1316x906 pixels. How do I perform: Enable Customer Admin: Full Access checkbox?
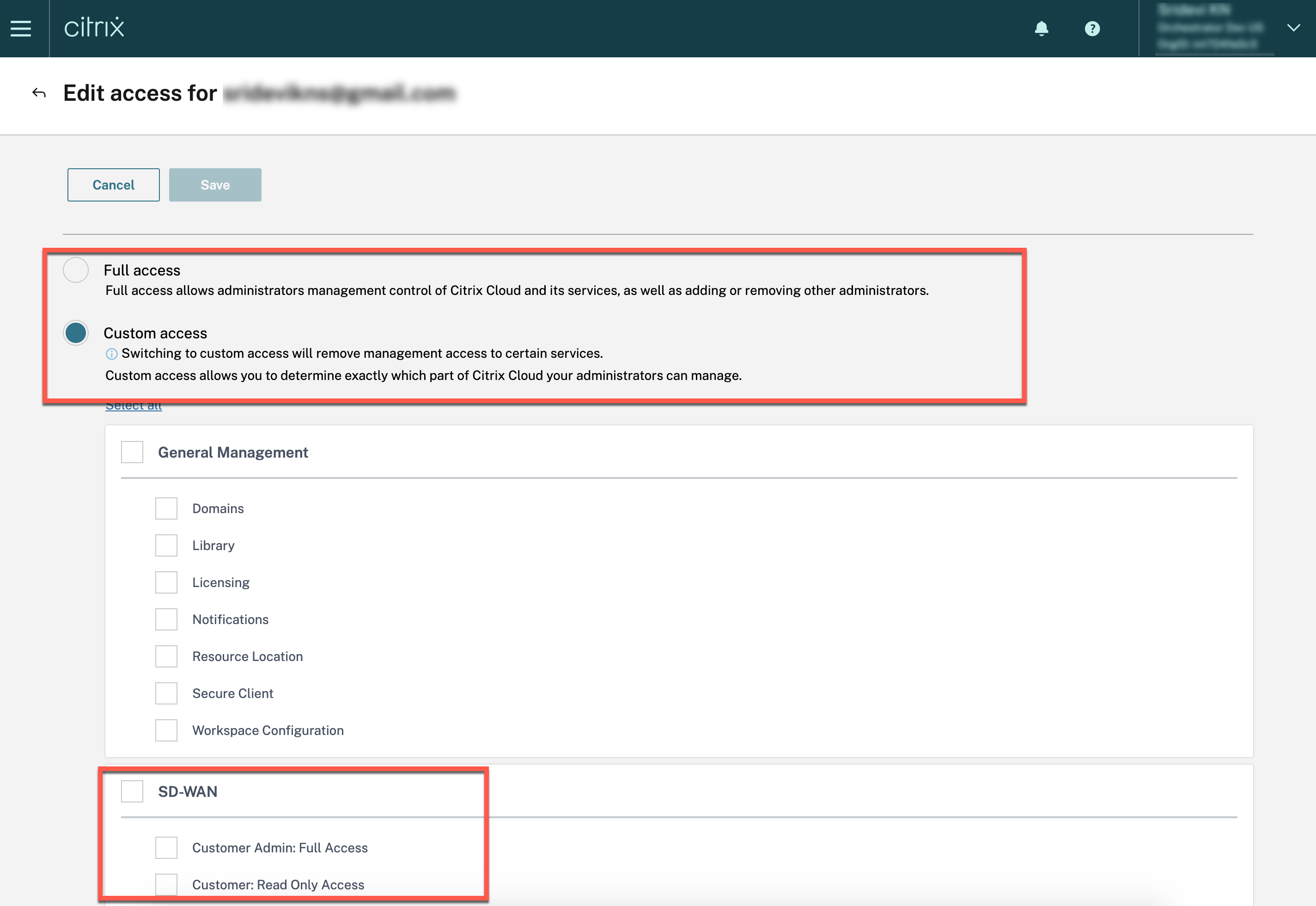(x=166, y=848)
